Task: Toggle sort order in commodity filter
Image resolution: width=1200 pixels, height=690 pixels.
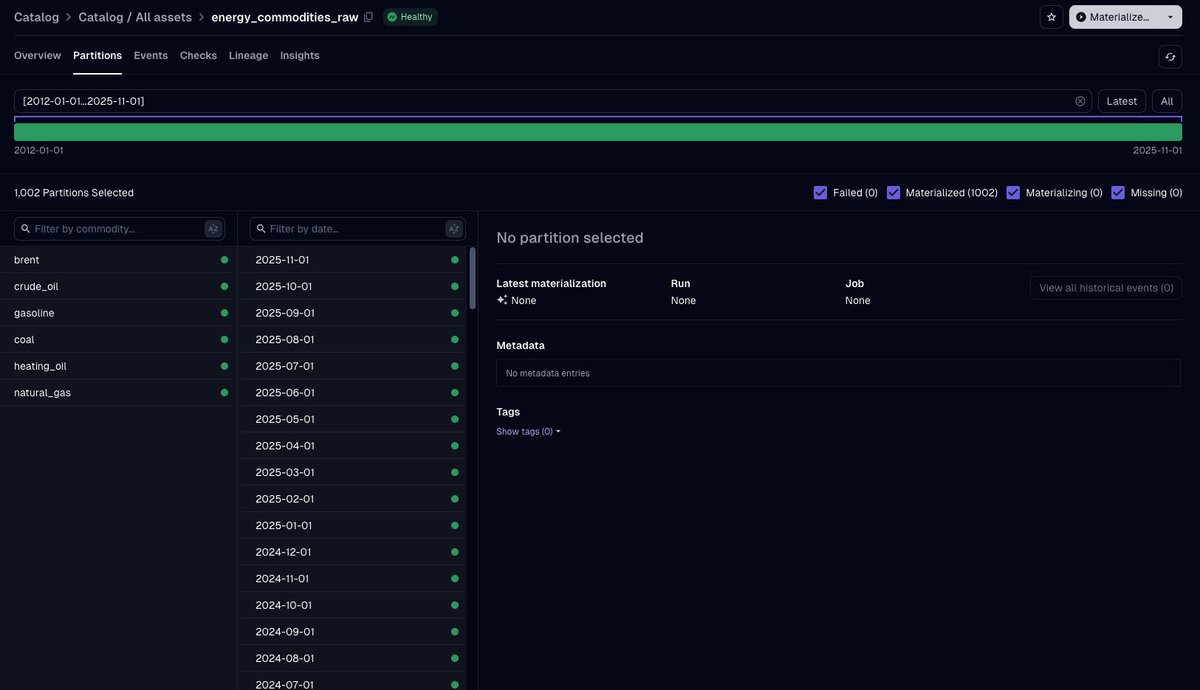Action: coord(213,229)
